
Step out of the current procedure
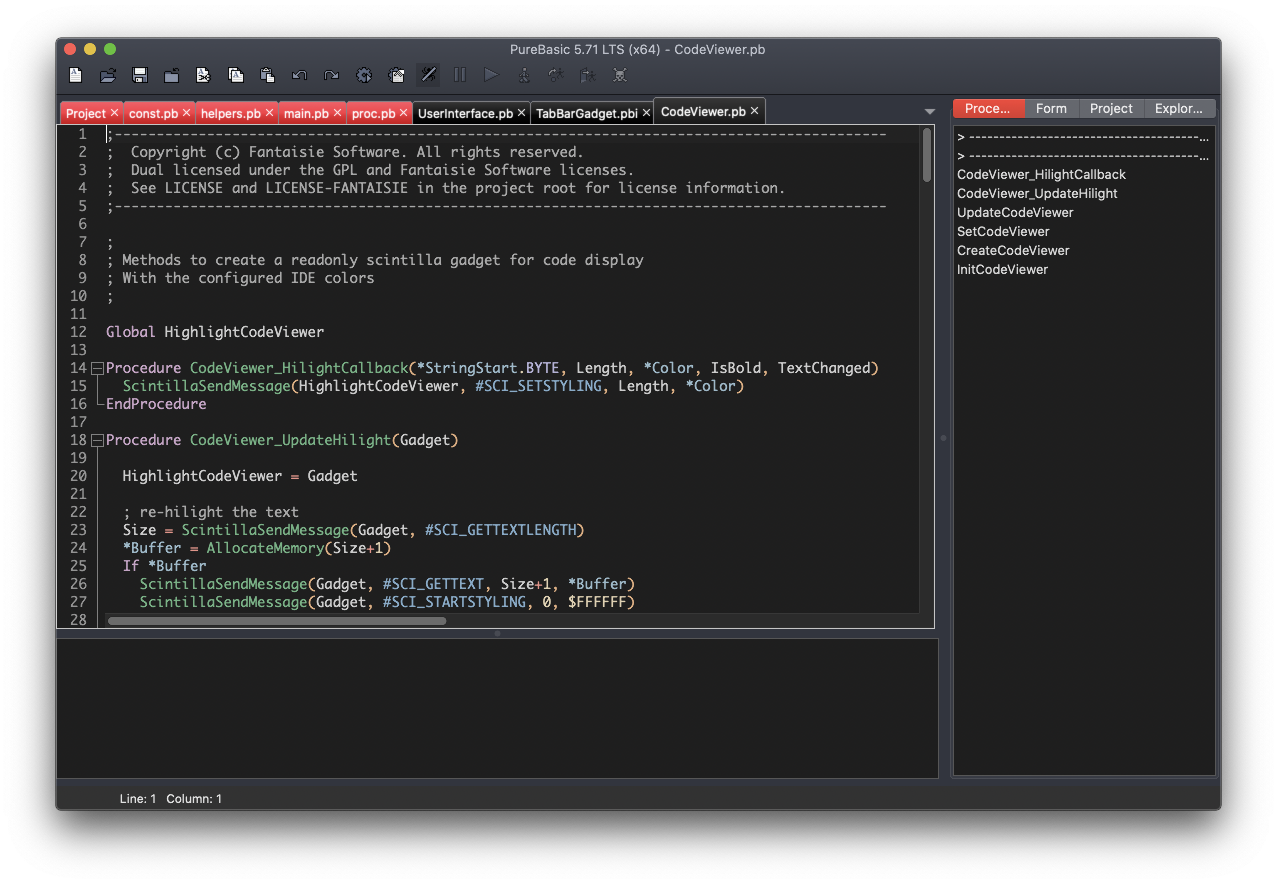click(588, 75)
